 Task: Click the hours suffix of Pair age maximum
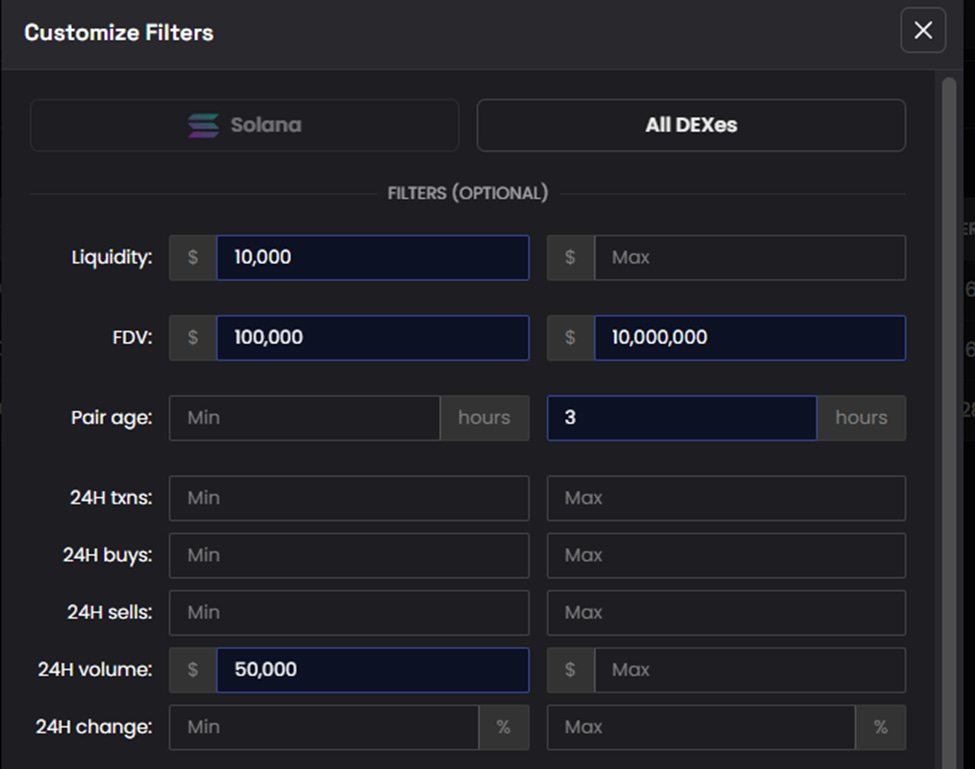pos(861,418)
